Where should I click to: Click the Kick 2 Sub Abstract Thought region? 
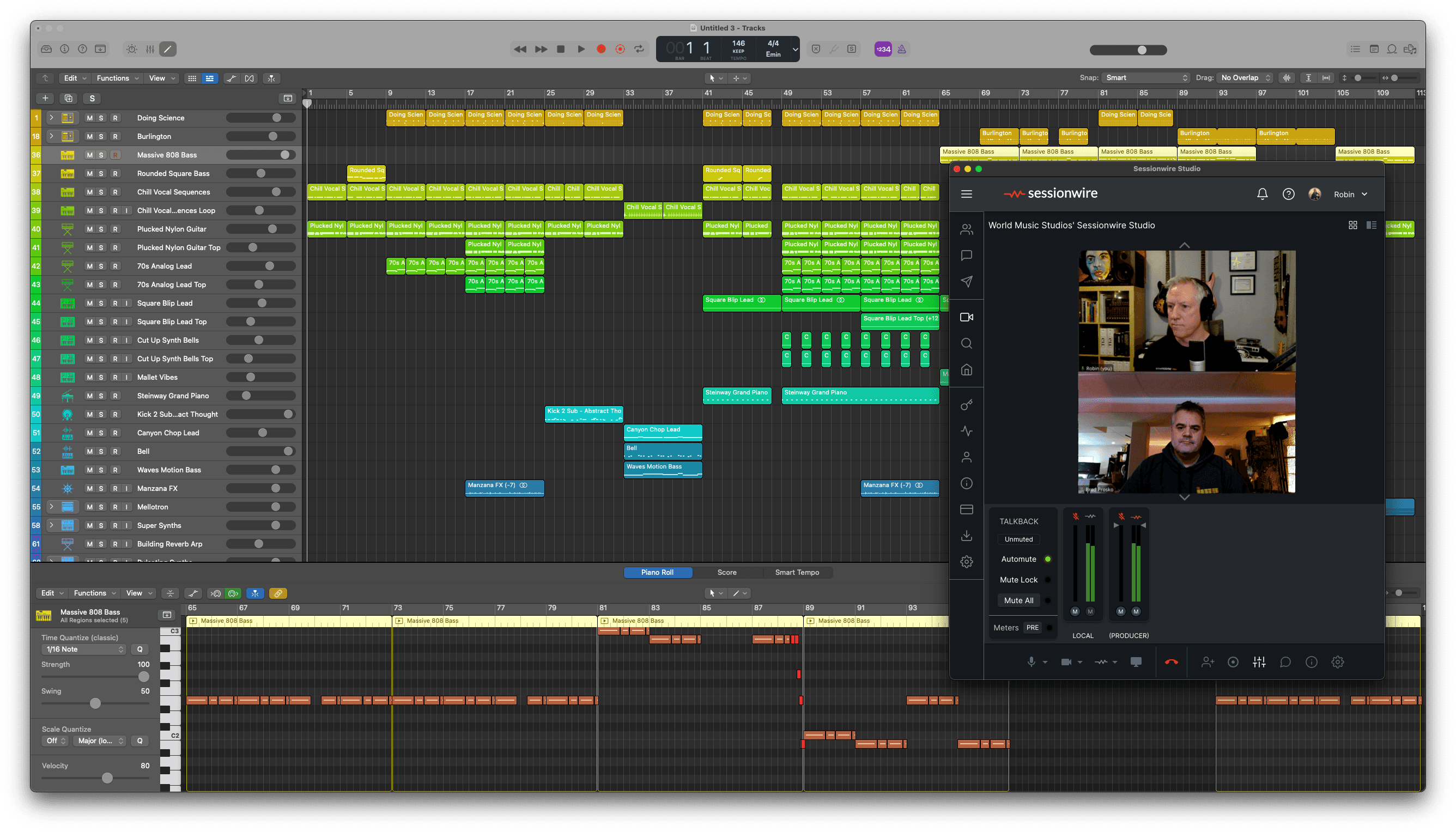pos(584,414)
